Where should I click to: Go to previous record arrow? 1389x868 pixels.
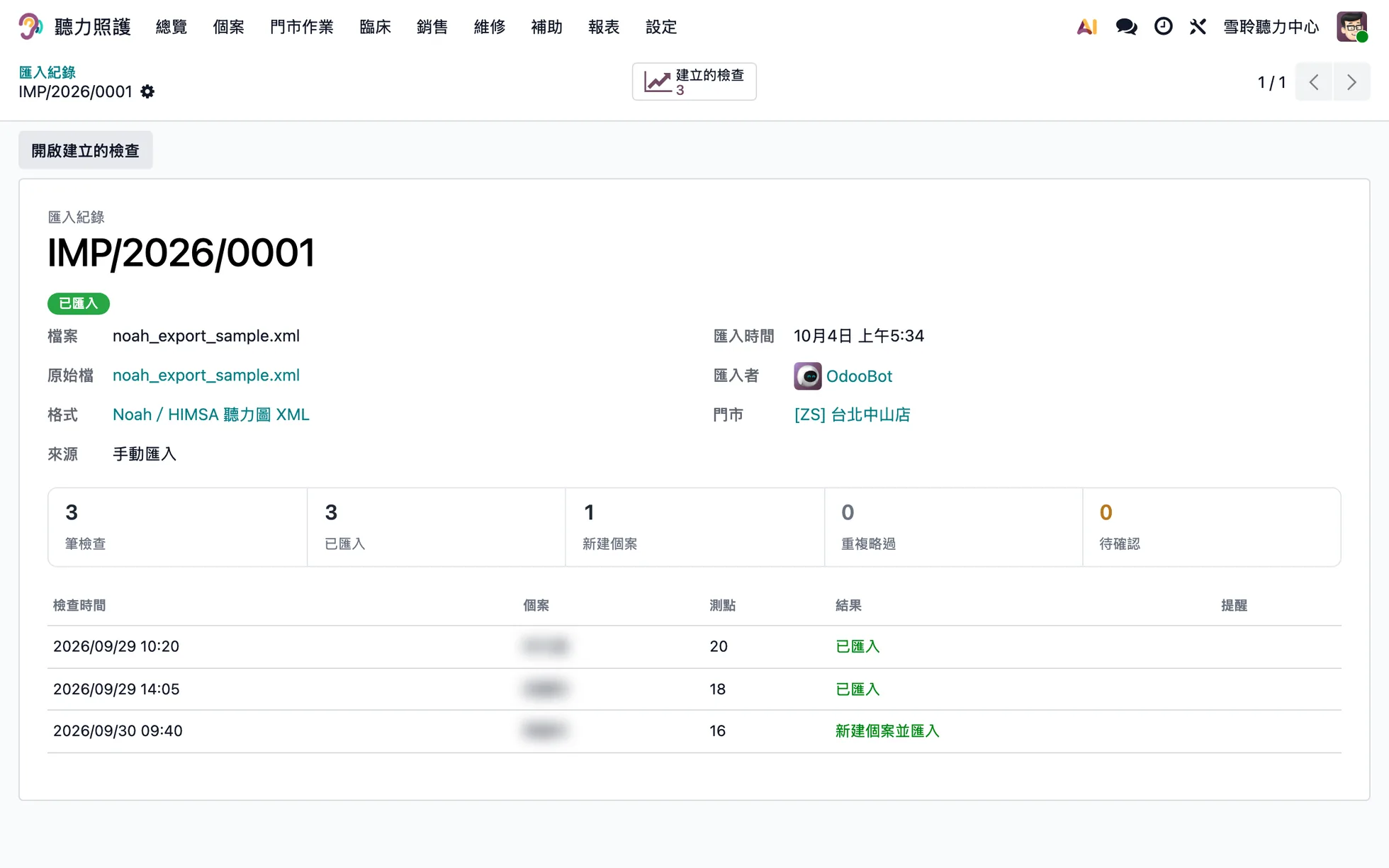(1314, 82)
